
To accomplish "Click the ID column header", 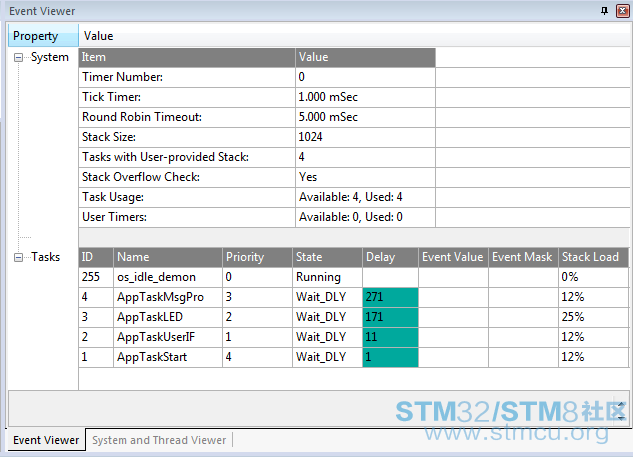I will click(96, 257).
